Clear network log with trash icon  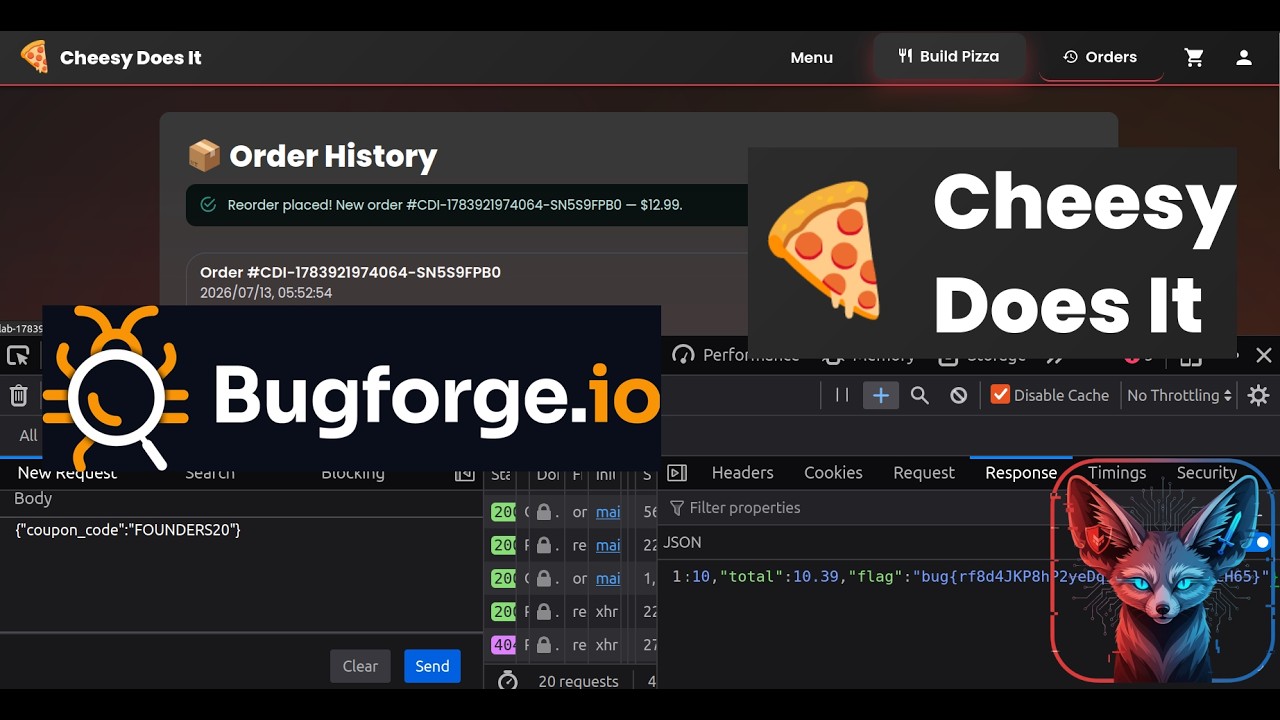[18, 395]
